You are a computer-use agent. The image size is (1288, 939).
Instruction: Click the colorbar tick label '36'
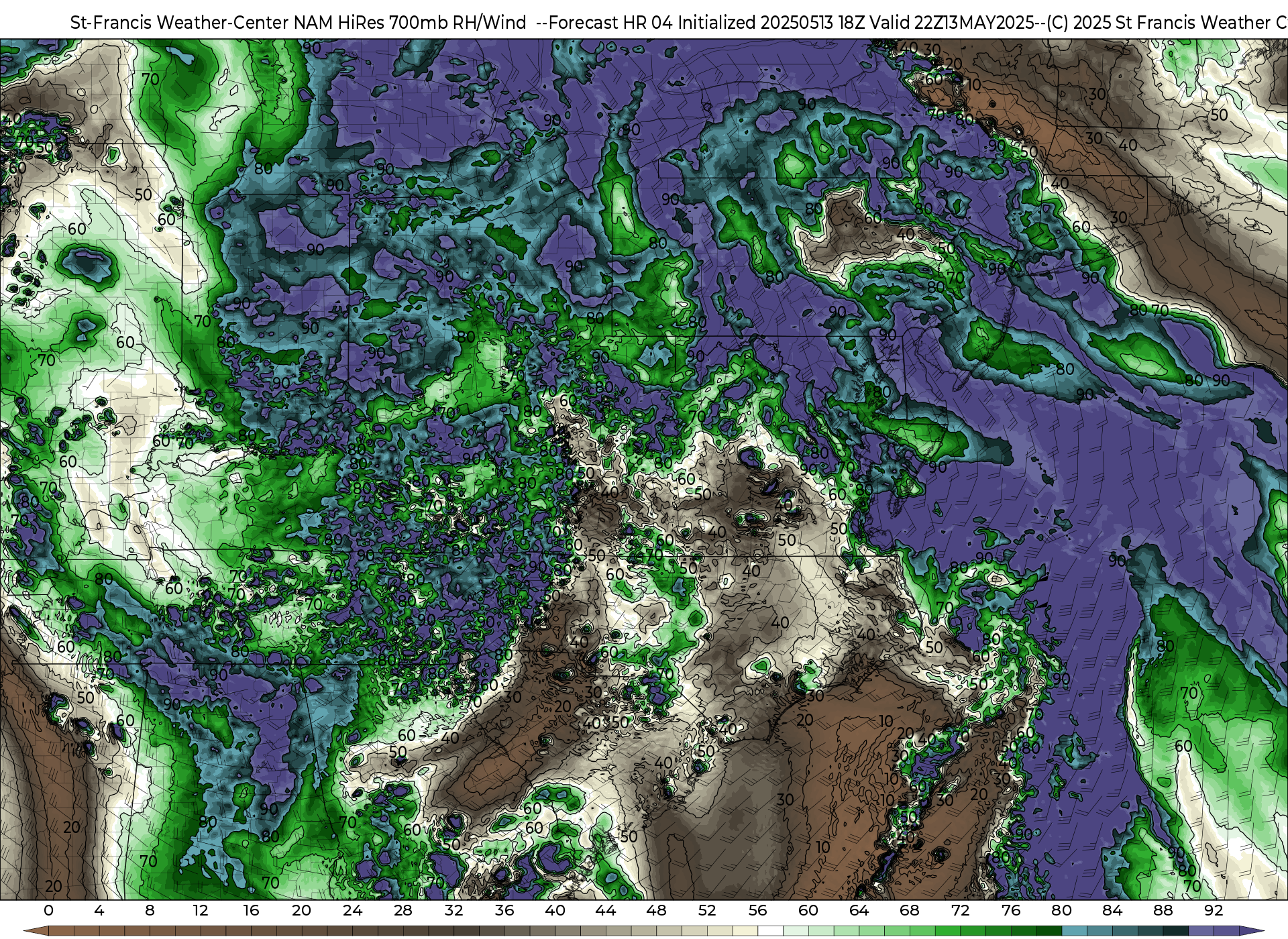tap(504, 910)
